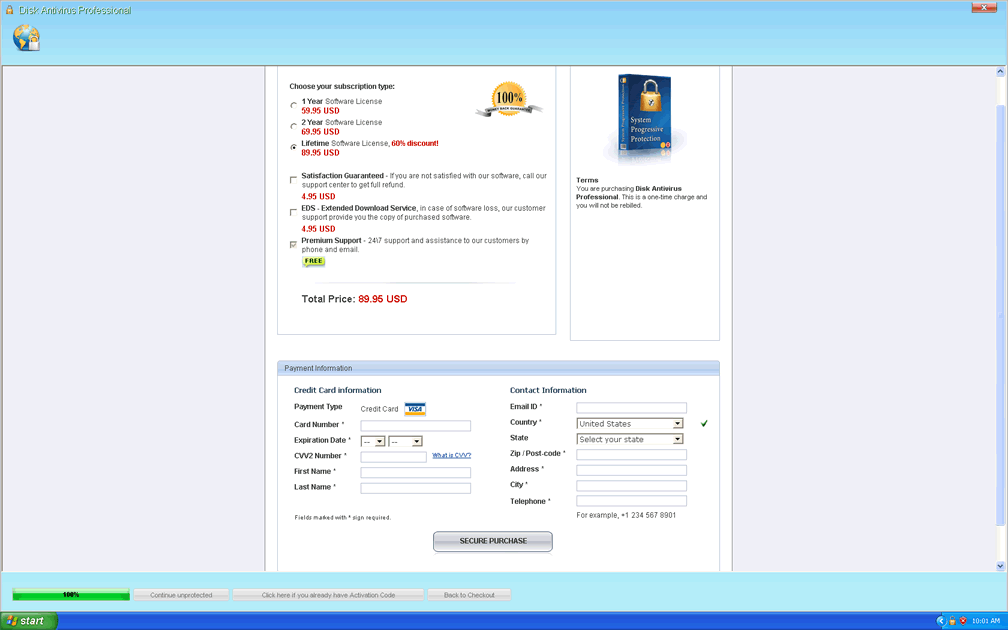
Task: Click the 100% money back guarantee badge
Action: coord(509,100)
